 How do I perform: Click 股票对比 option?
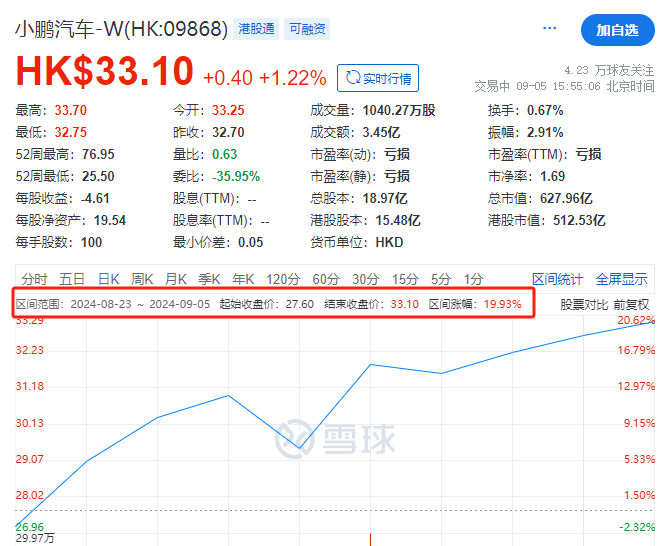[584, 305]
